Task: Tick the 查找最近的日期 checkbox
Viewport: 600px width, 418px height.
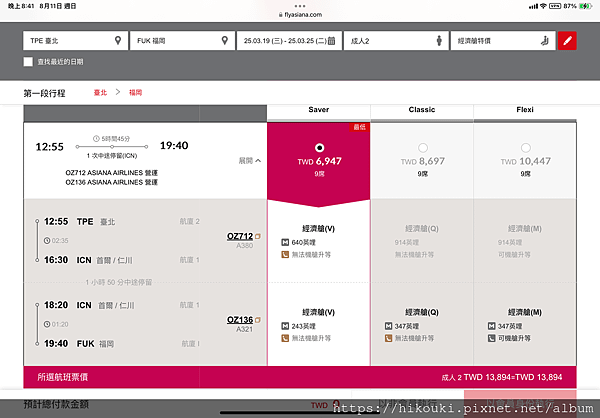Action: tap(28, 62)
